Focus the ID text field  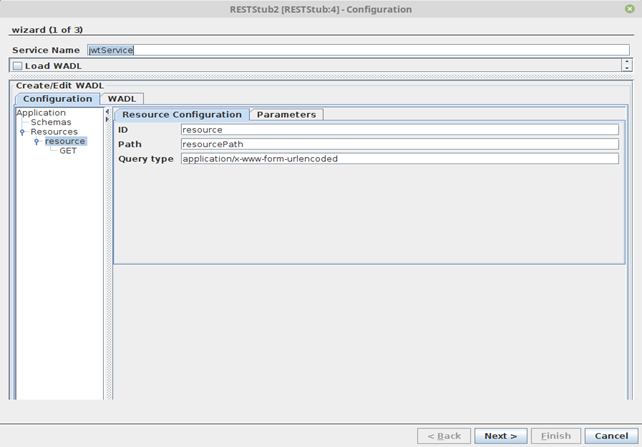pyautogui.click(x=400, y=130)
